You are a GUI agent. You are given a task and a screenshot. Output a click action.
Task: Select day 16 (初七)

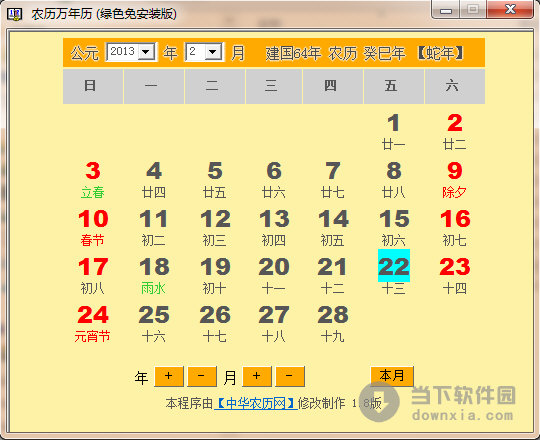455,228
